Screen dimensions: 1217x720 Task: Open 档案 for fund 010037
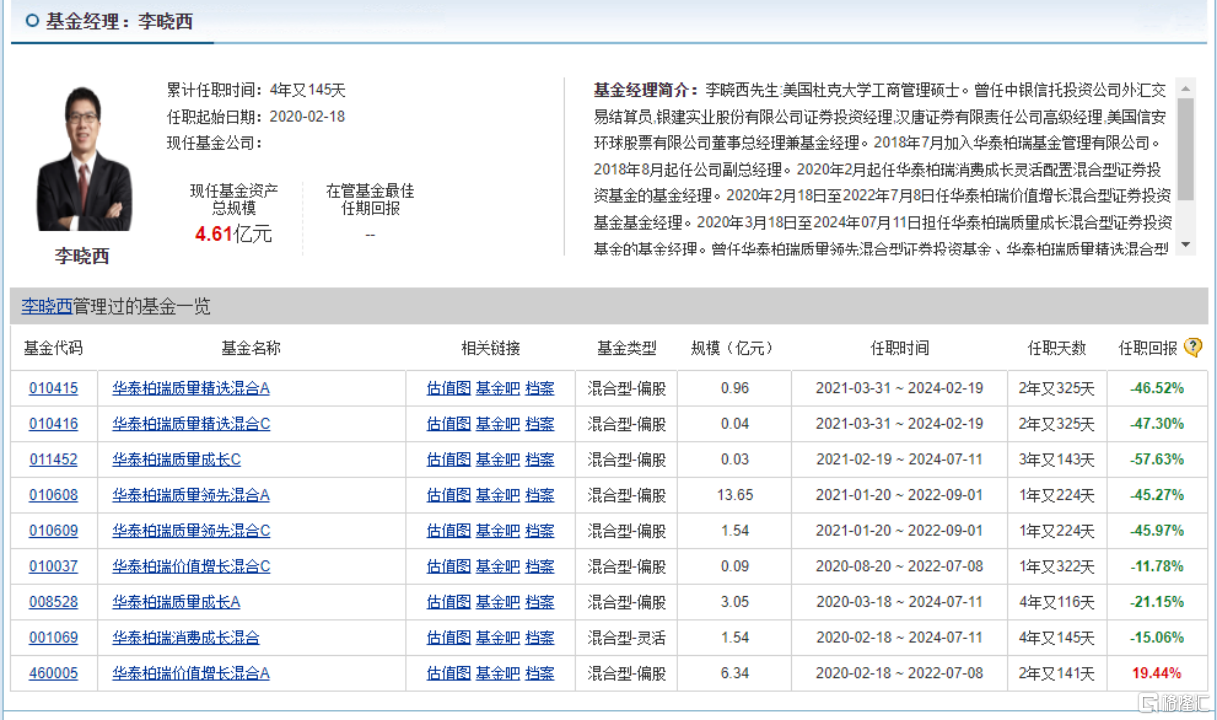pos(540,566)
